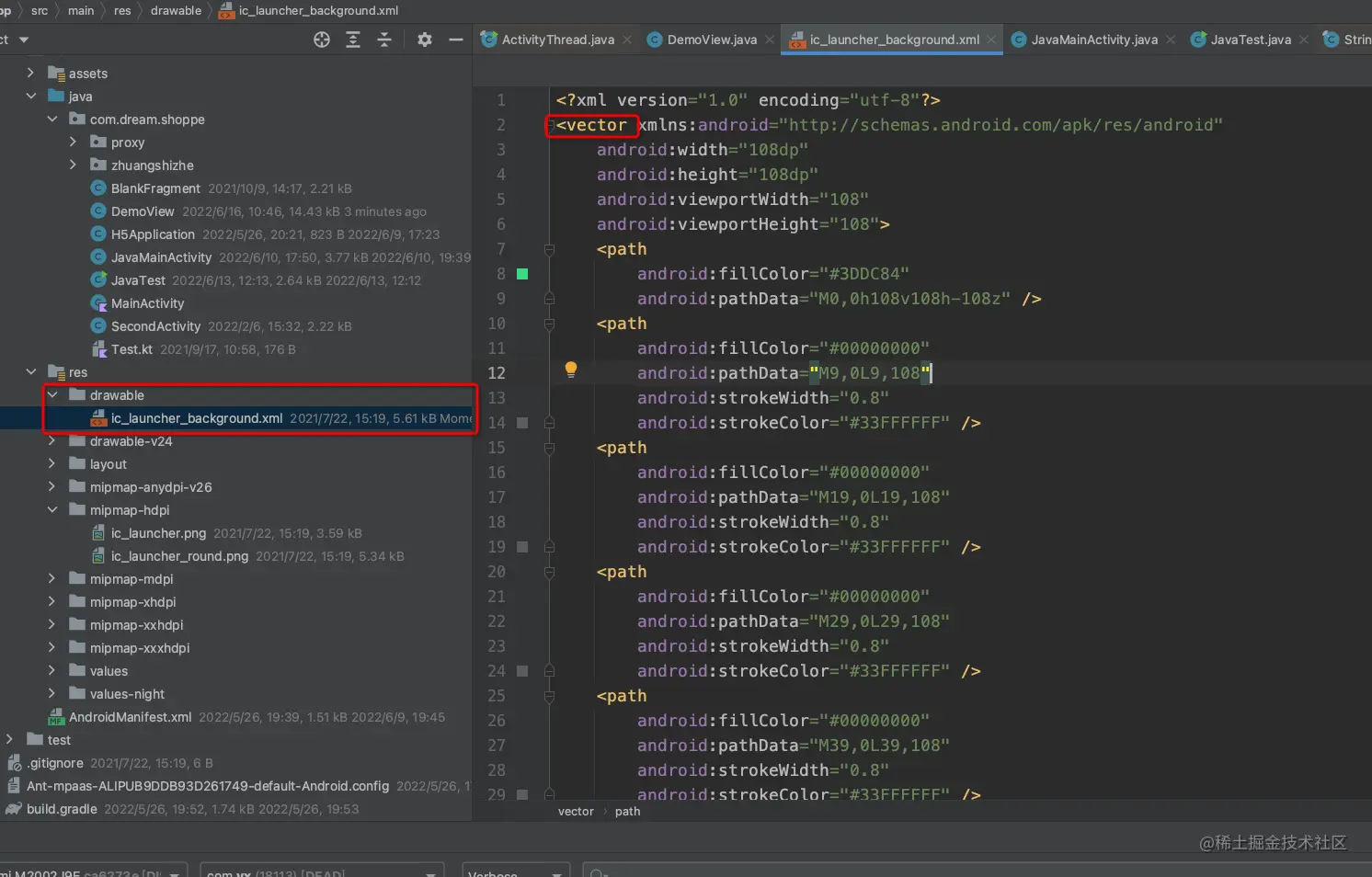Close the JavaTest.java tab
Image resolution: width=1372 pixels, height=877 pixels.
(1304, 40)
